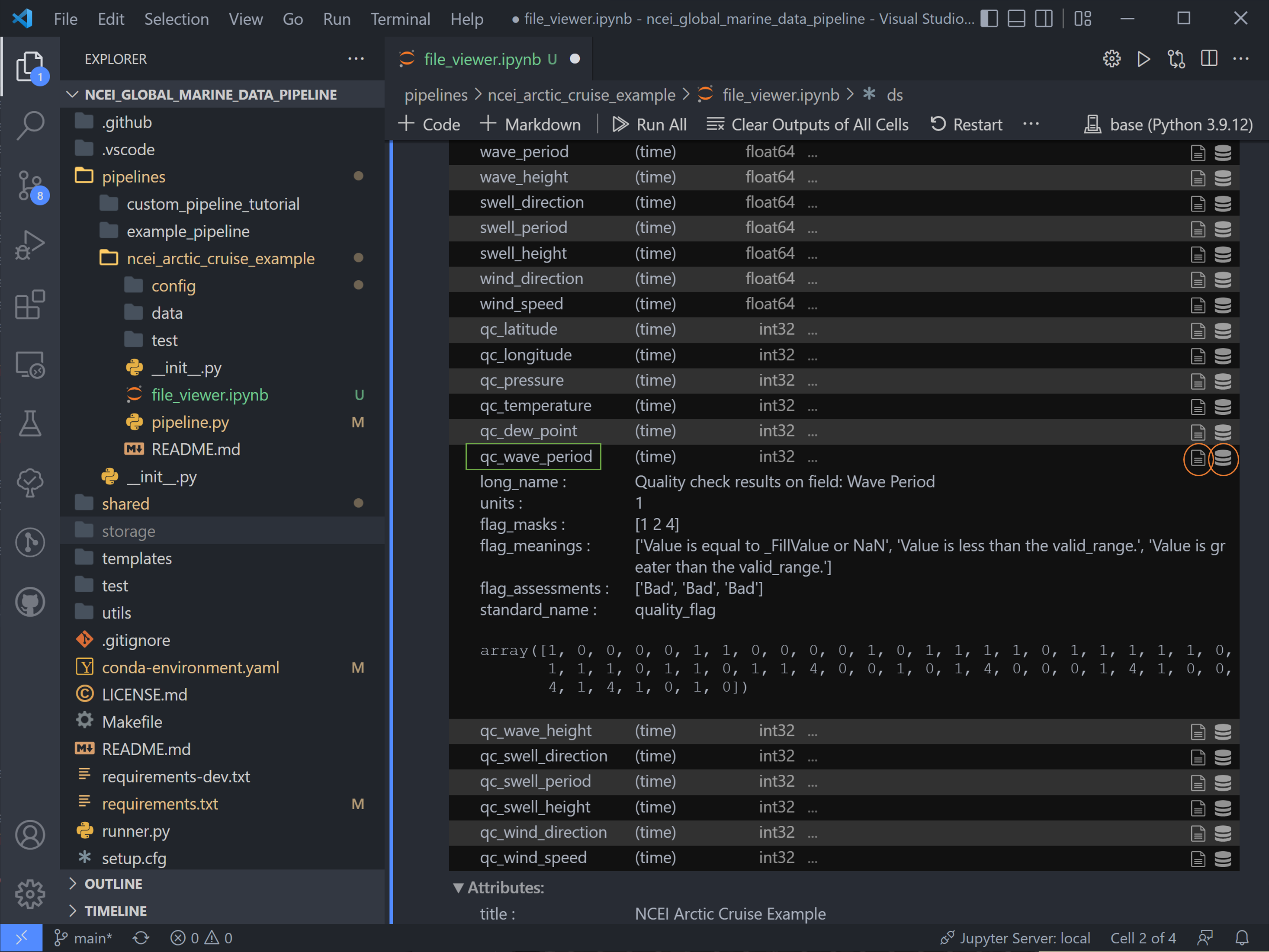Open the File menu
The width and height of the screenshot is (1269, 952).
point(65,19)
